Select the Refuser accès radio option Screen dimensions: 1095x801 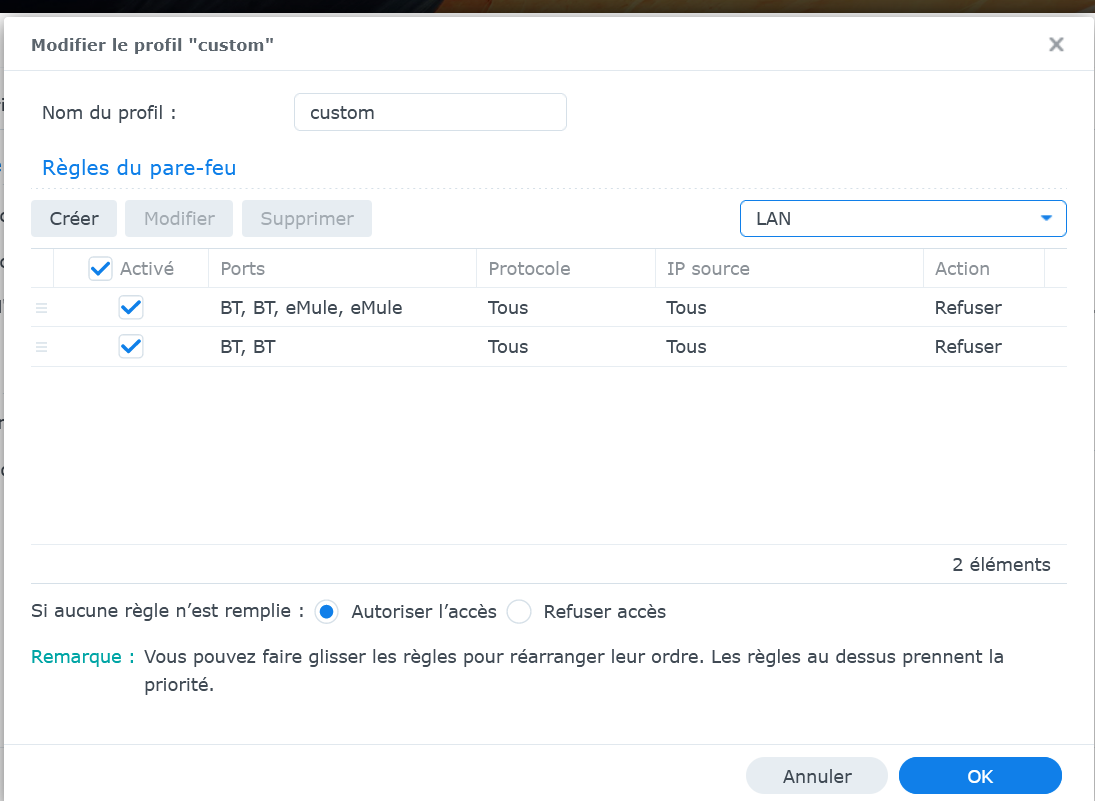coord(519,611)
